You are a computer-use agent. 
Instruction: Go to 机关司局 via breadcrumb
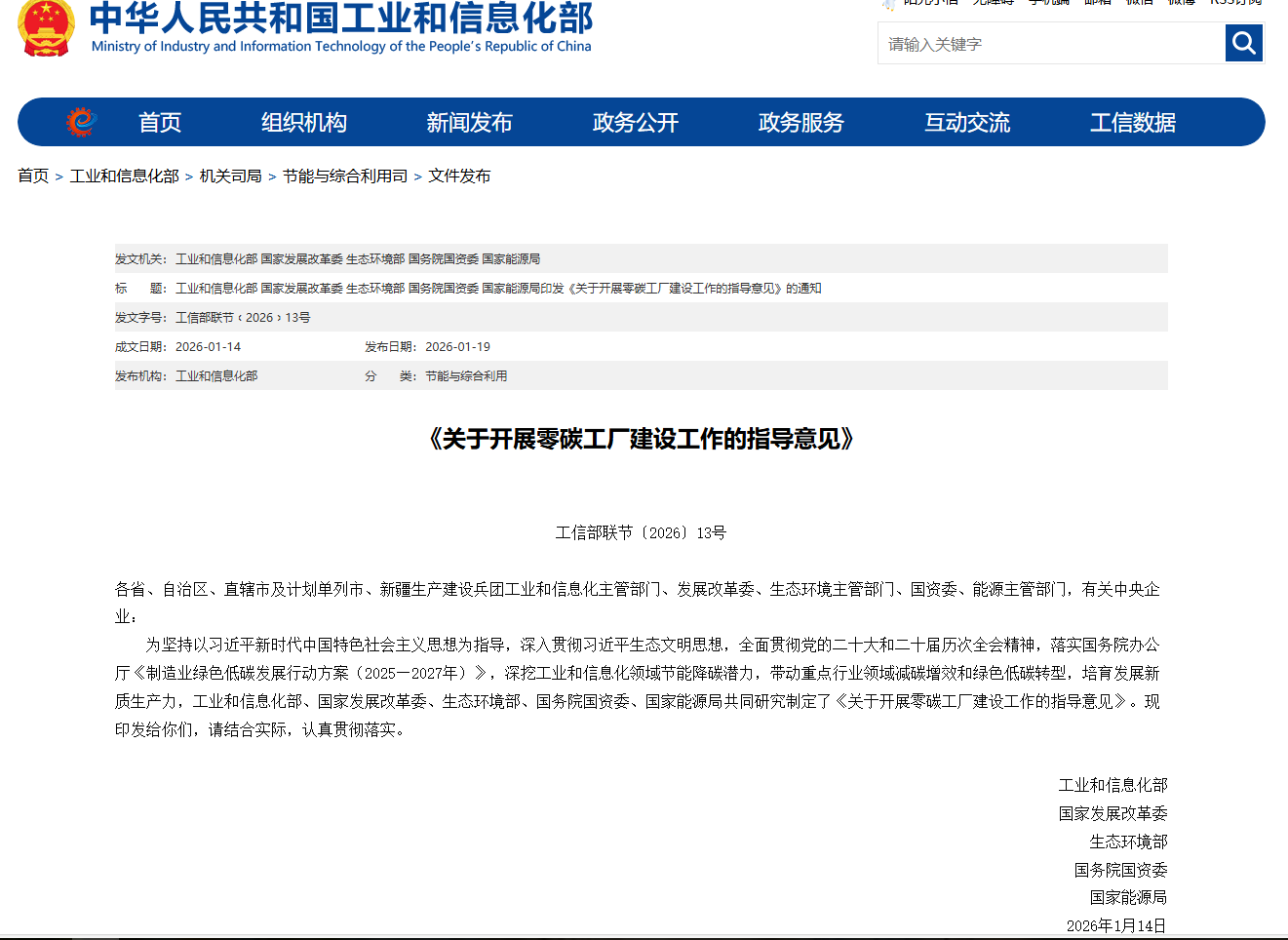(x=230, y=176)
